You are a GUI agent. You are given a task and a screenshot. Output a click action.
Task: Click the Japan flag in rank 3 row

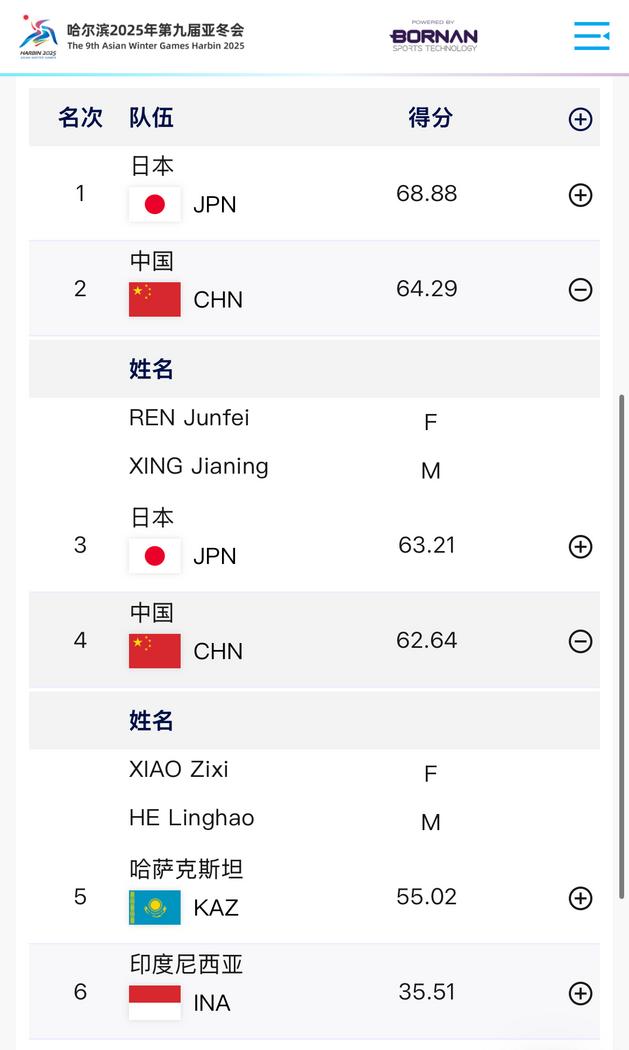click(155, 556)
